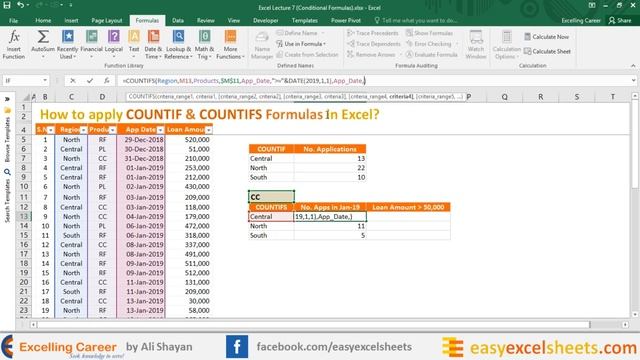Click Select All corner triangle
640x360 pixels.
(26, 97)
